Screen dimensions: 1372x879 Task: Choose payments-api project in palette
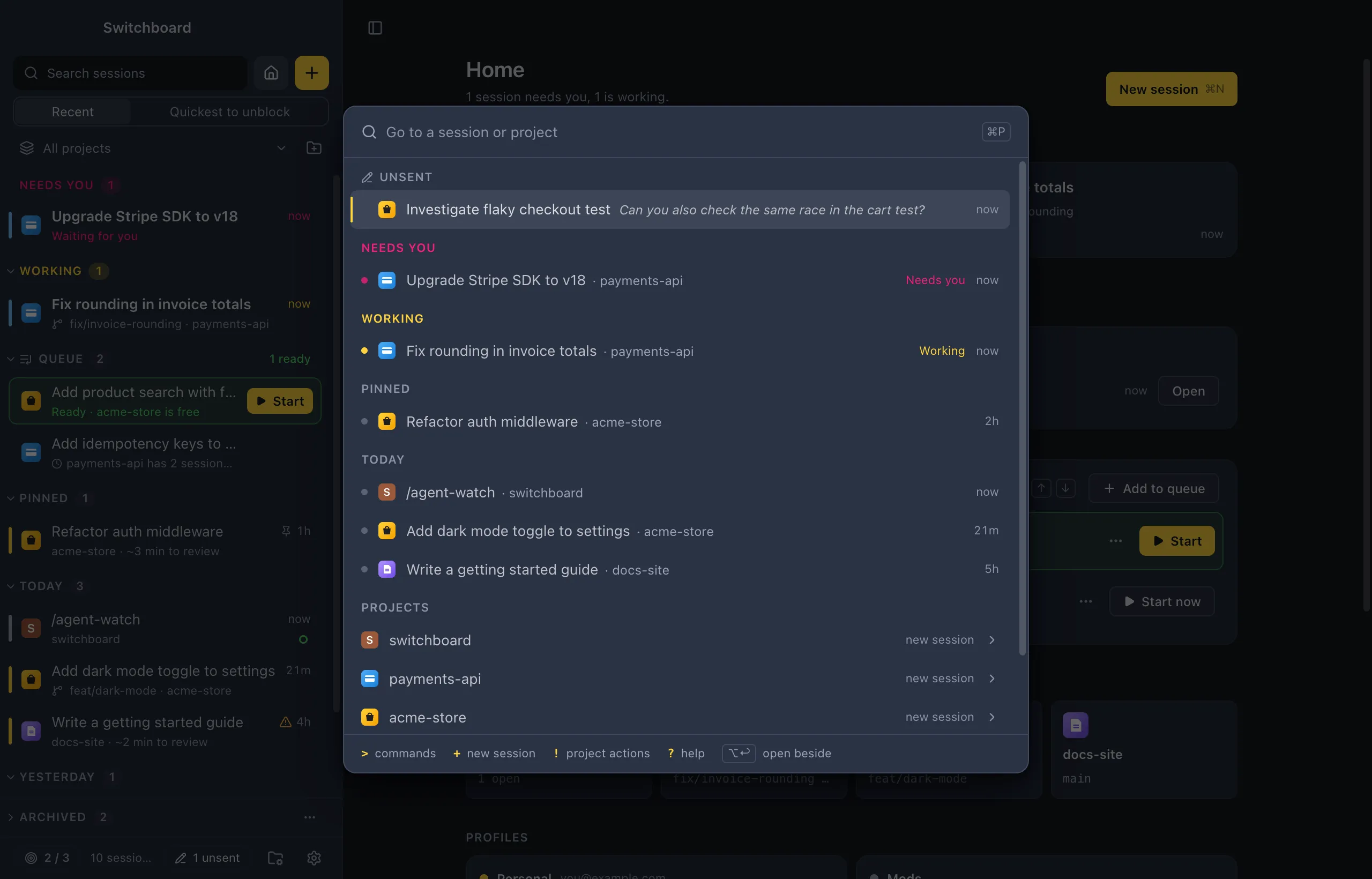(x=680, y=678)
